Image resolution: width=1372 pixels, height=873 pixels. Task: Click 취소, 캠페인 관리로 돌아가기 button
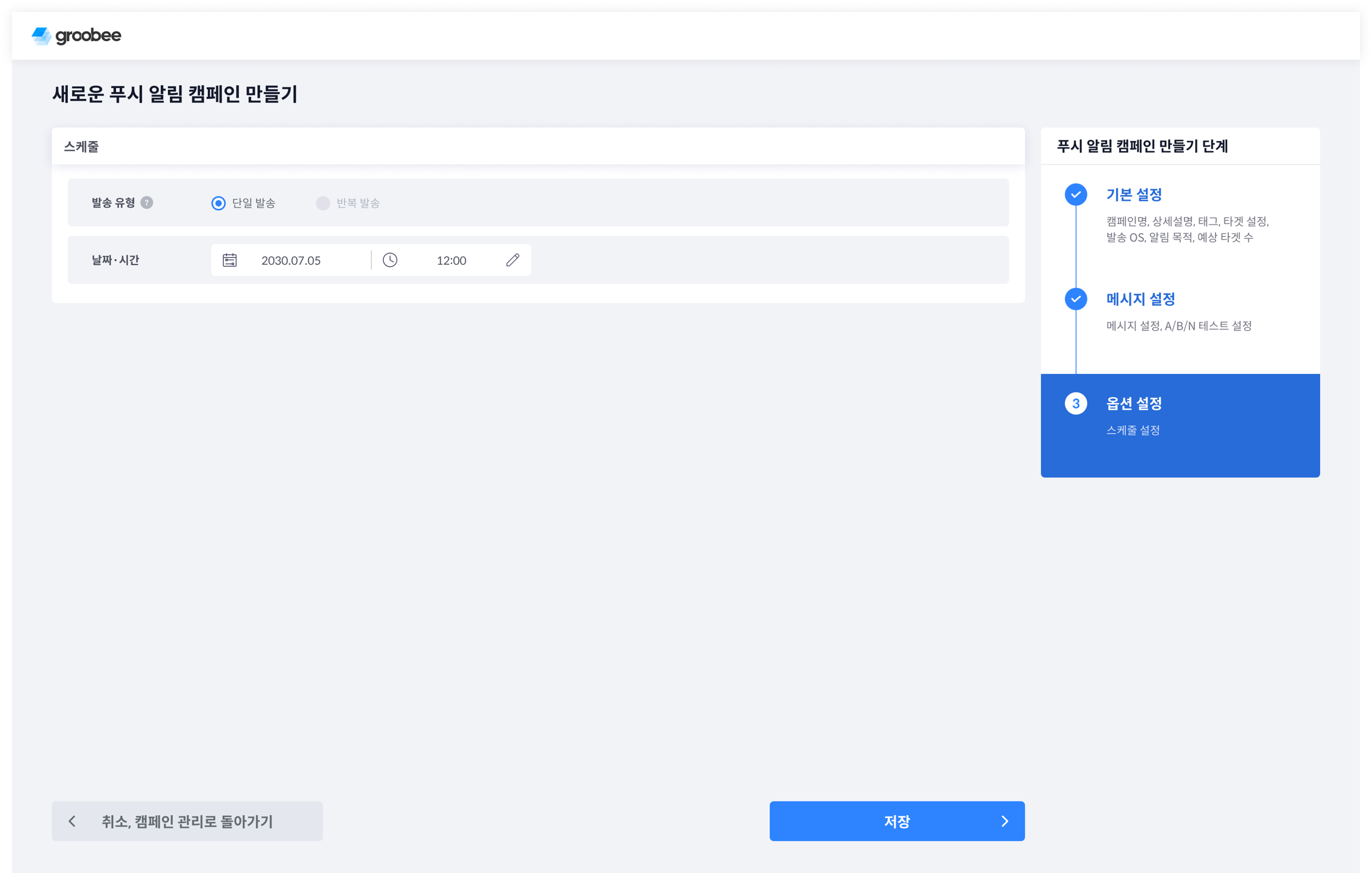(187, 821)
